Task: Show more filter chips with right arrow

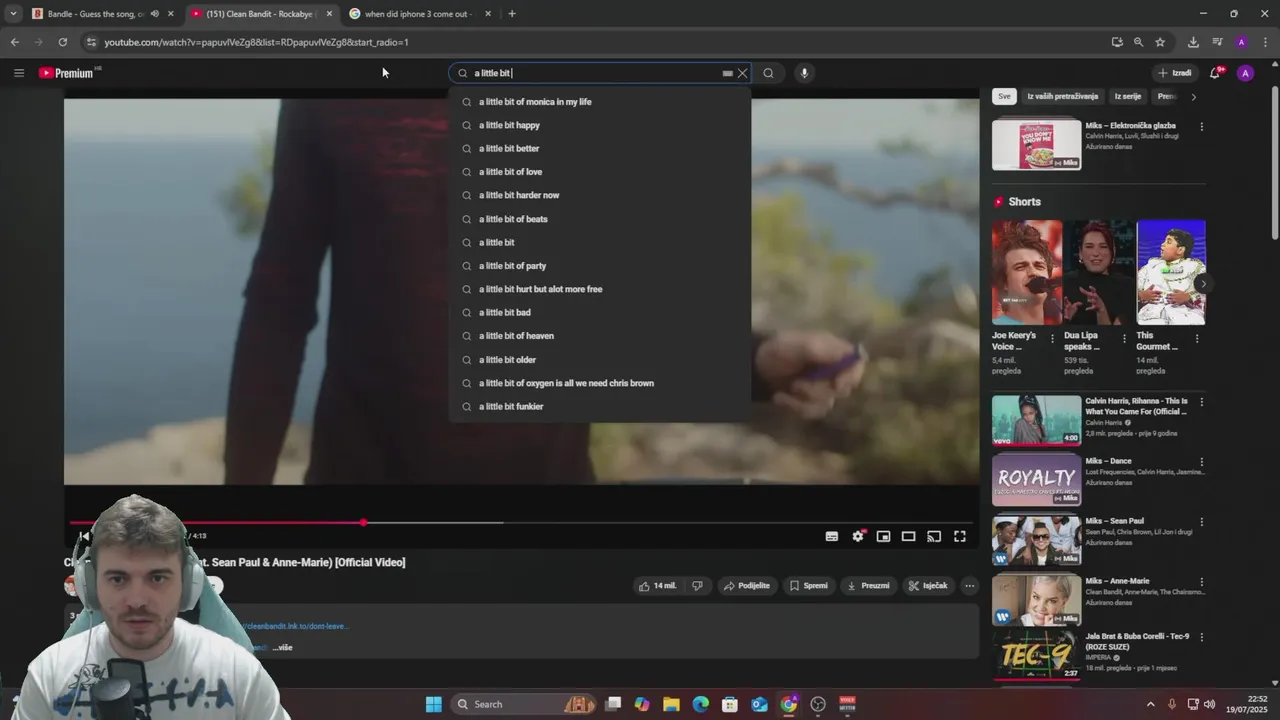Action: tap(1193, 96)
